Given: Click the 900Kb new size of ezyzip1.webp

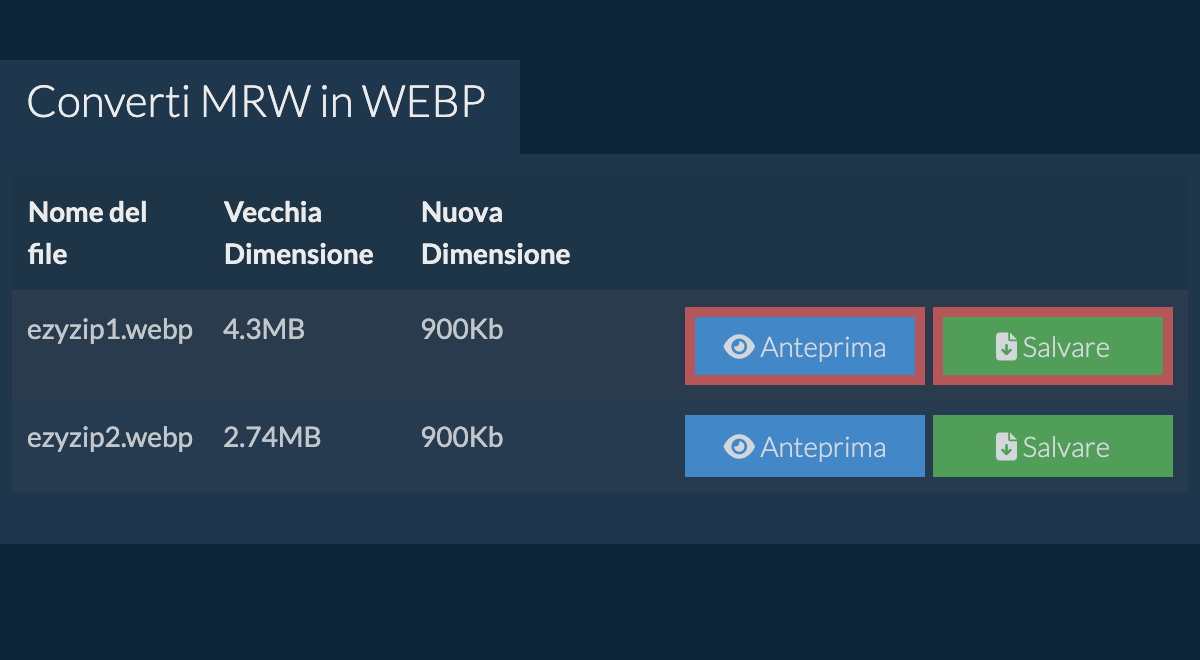Looking at the screenshot, I should 462,329.
